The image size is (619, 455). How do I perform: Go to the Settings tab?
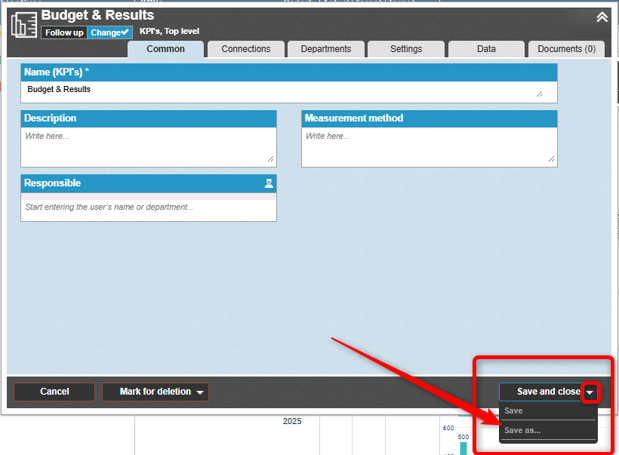(405, 49)
